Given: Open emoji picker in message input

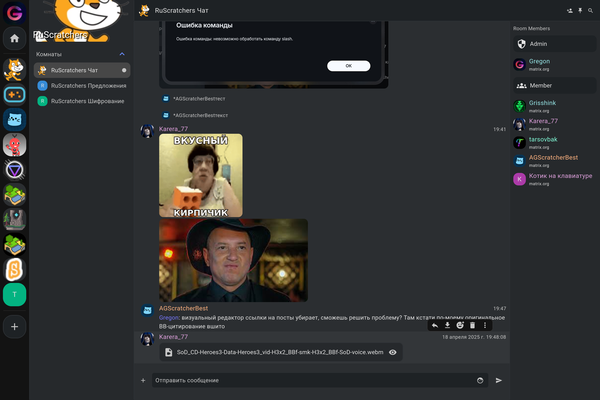Looking at the screenshot, I should [480, 380].
